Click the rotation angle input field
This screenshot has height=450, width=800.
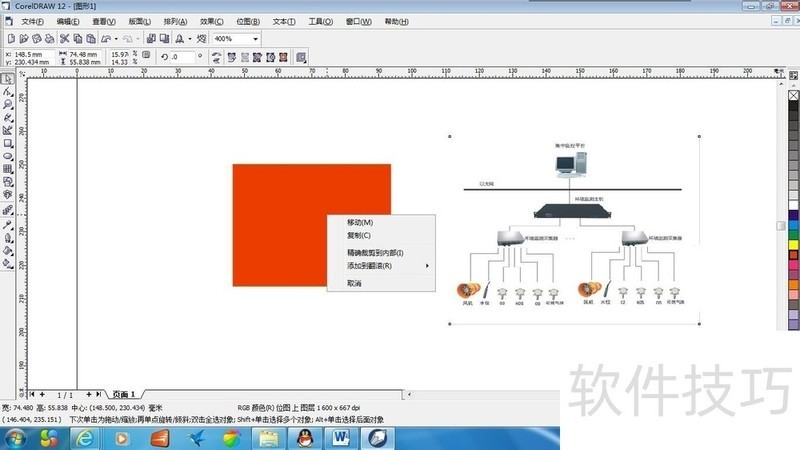pyautogui.click(x=187, y=57)
